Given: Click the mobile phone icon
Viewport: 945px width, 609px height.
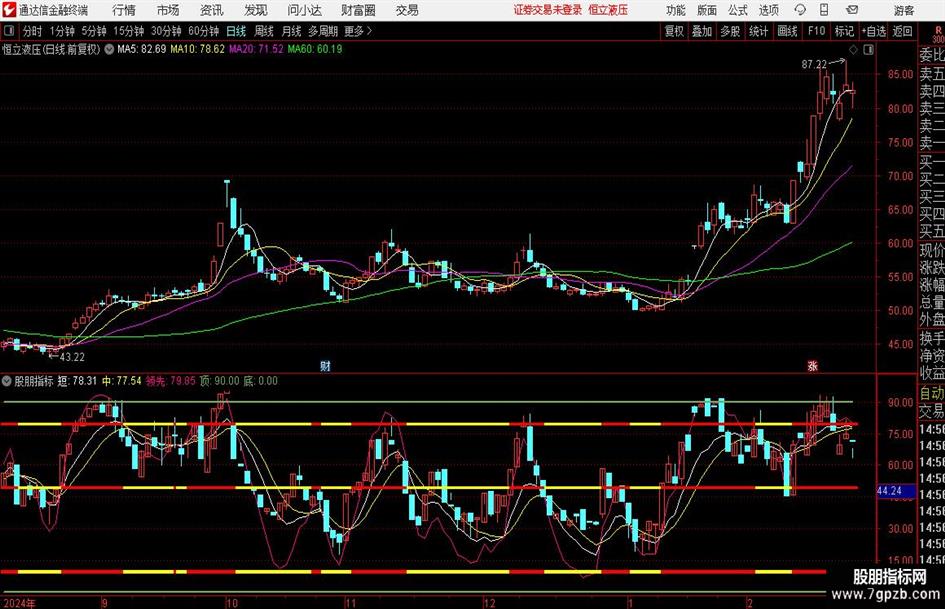Looking at the screenshot, I should click(x=824, y=10).
